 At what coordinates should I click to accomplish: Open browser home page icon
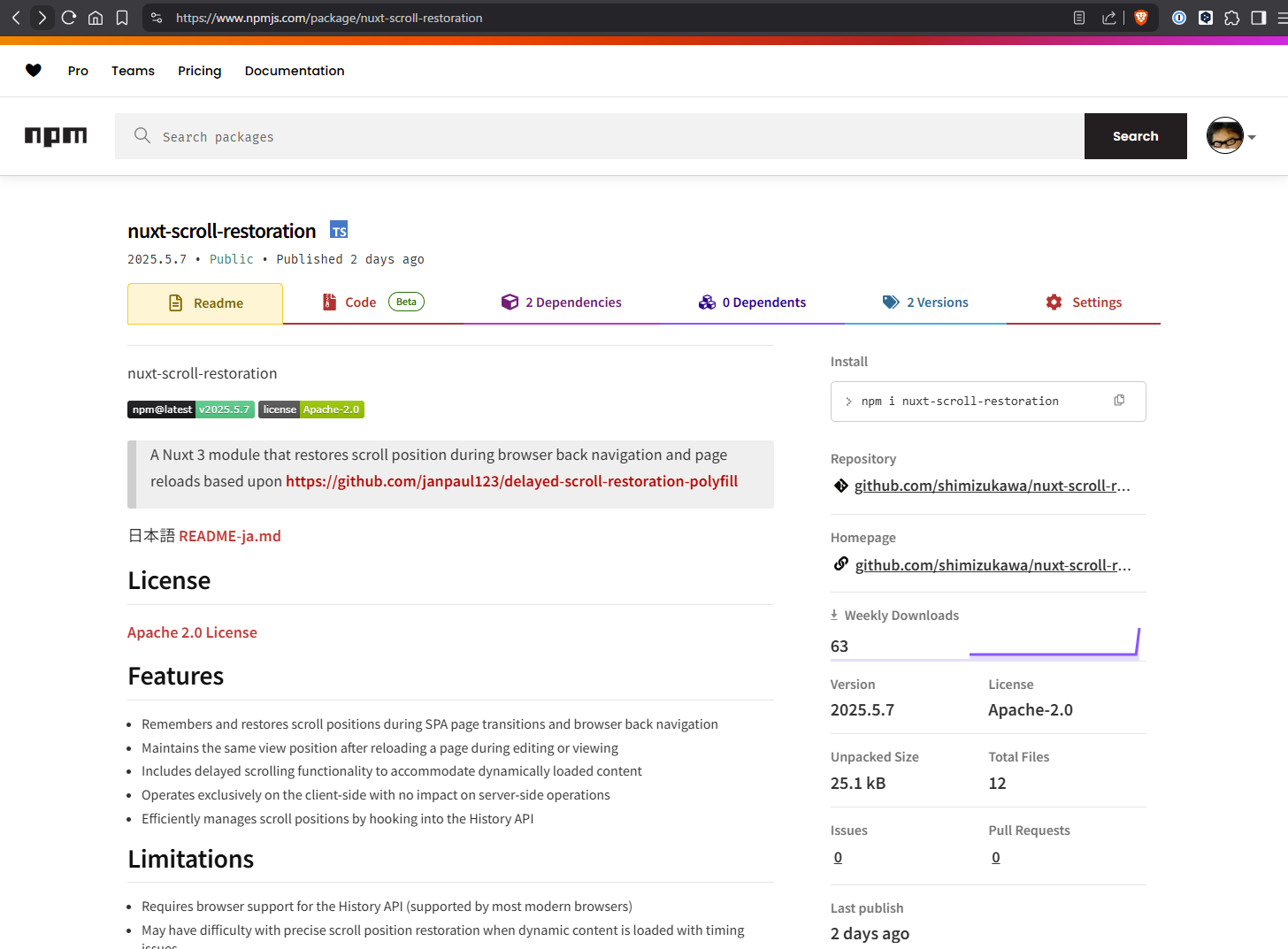pyautogui.click(x=96, y=18)
